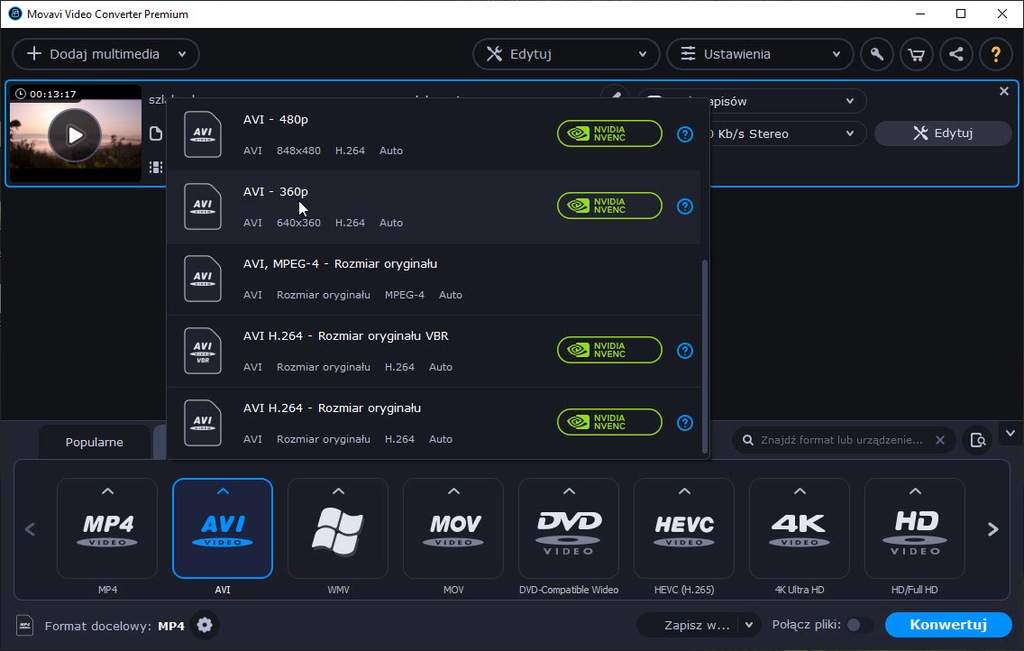Image resolution: width=1024 pixels, height=651 pixels.
Task: Click the format settings gear icon
Action: (x=205, y=625)
